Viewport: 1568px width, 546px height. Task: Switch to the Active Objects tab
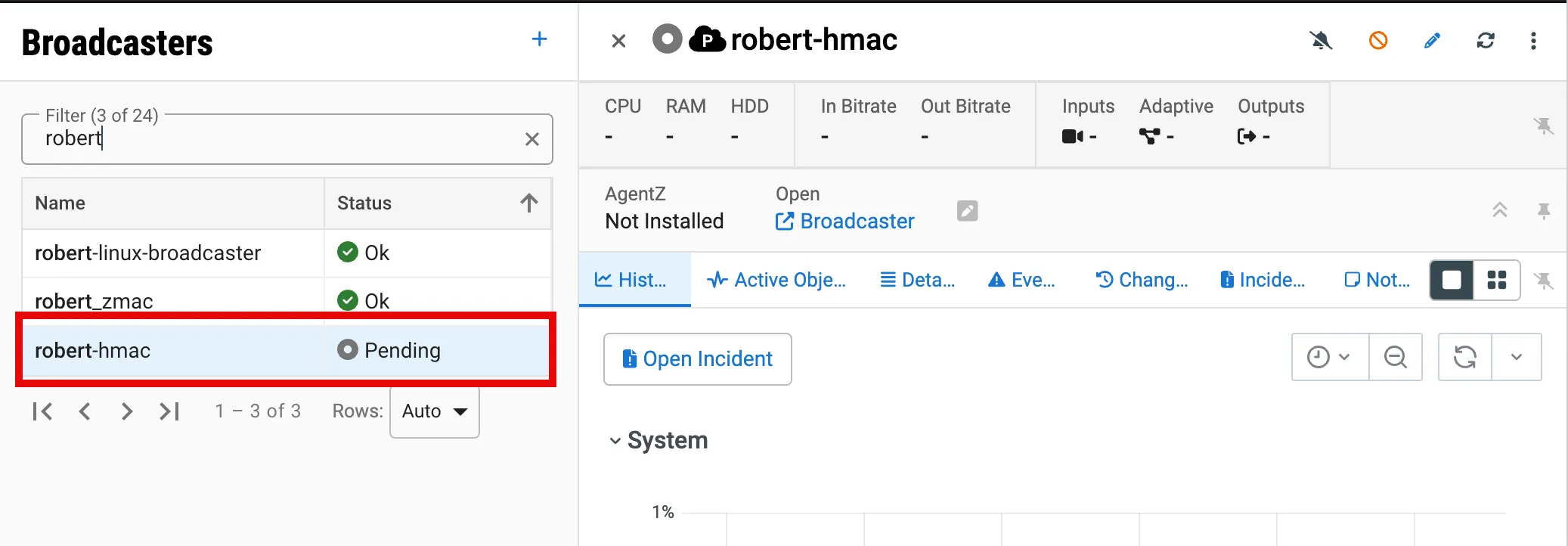click(776, 280)
